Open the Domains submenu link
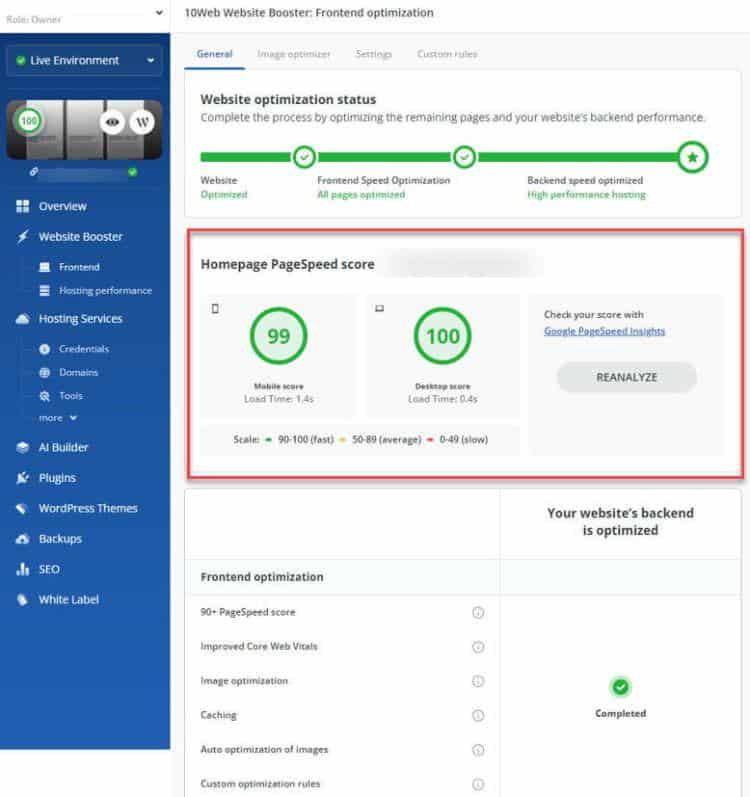750x797 pixels. coord(78,373)
